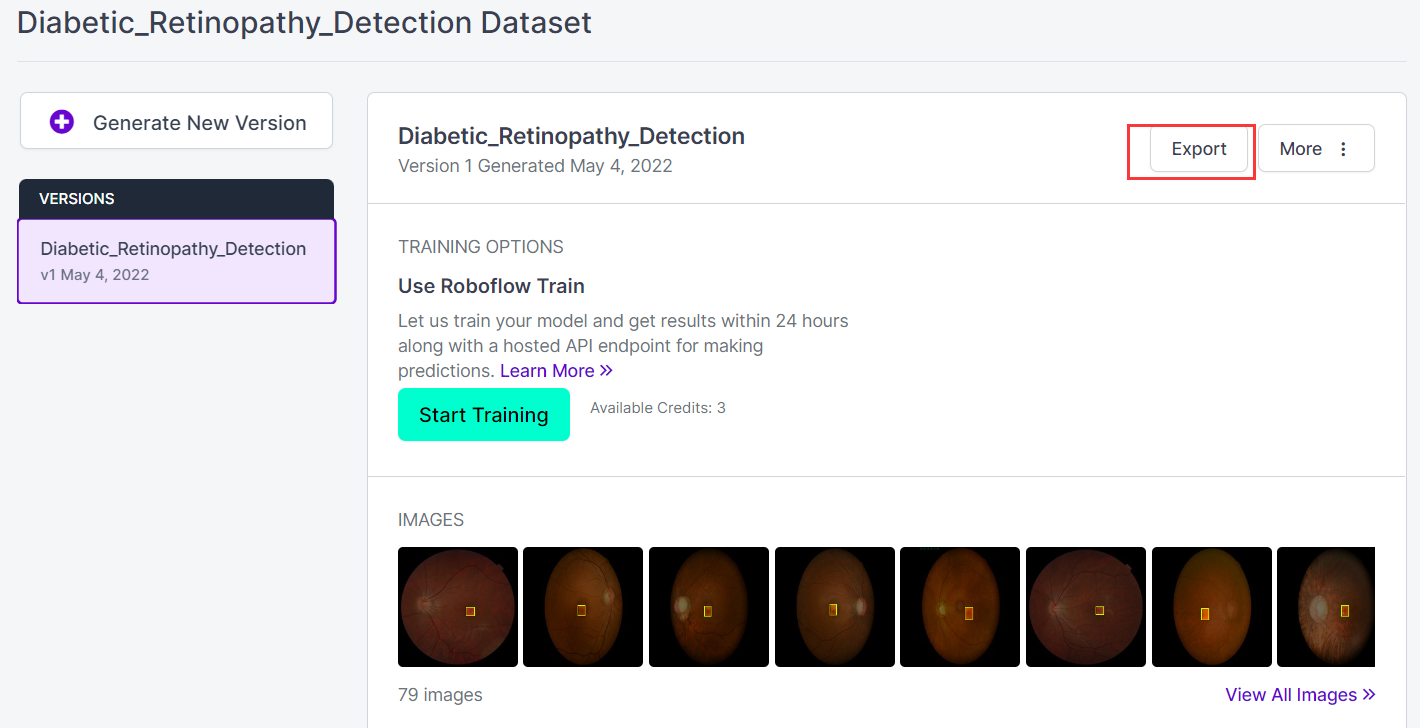The image size is (1420, 728).
Task: Open the fourth retina image thumbnail
Action: coord(835,607)
